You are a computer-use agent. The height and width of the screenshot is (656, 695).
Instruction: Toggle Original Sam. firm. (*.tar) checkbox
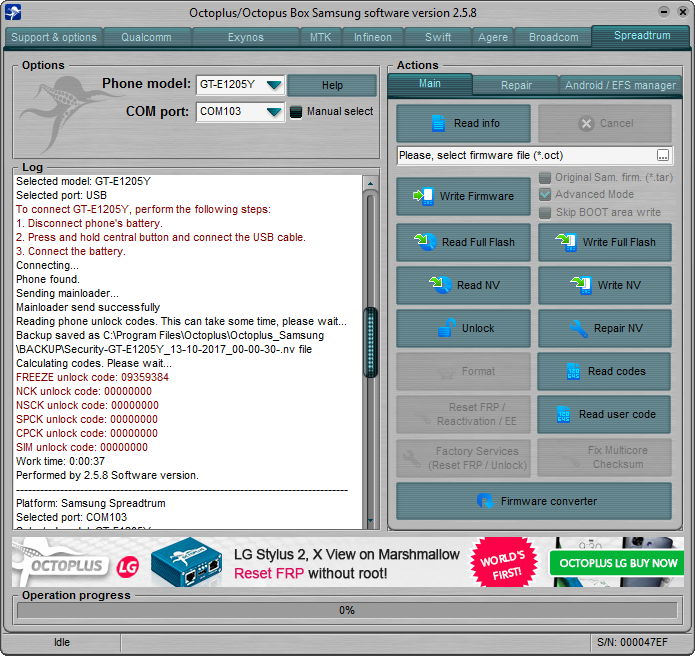(545, 178)
